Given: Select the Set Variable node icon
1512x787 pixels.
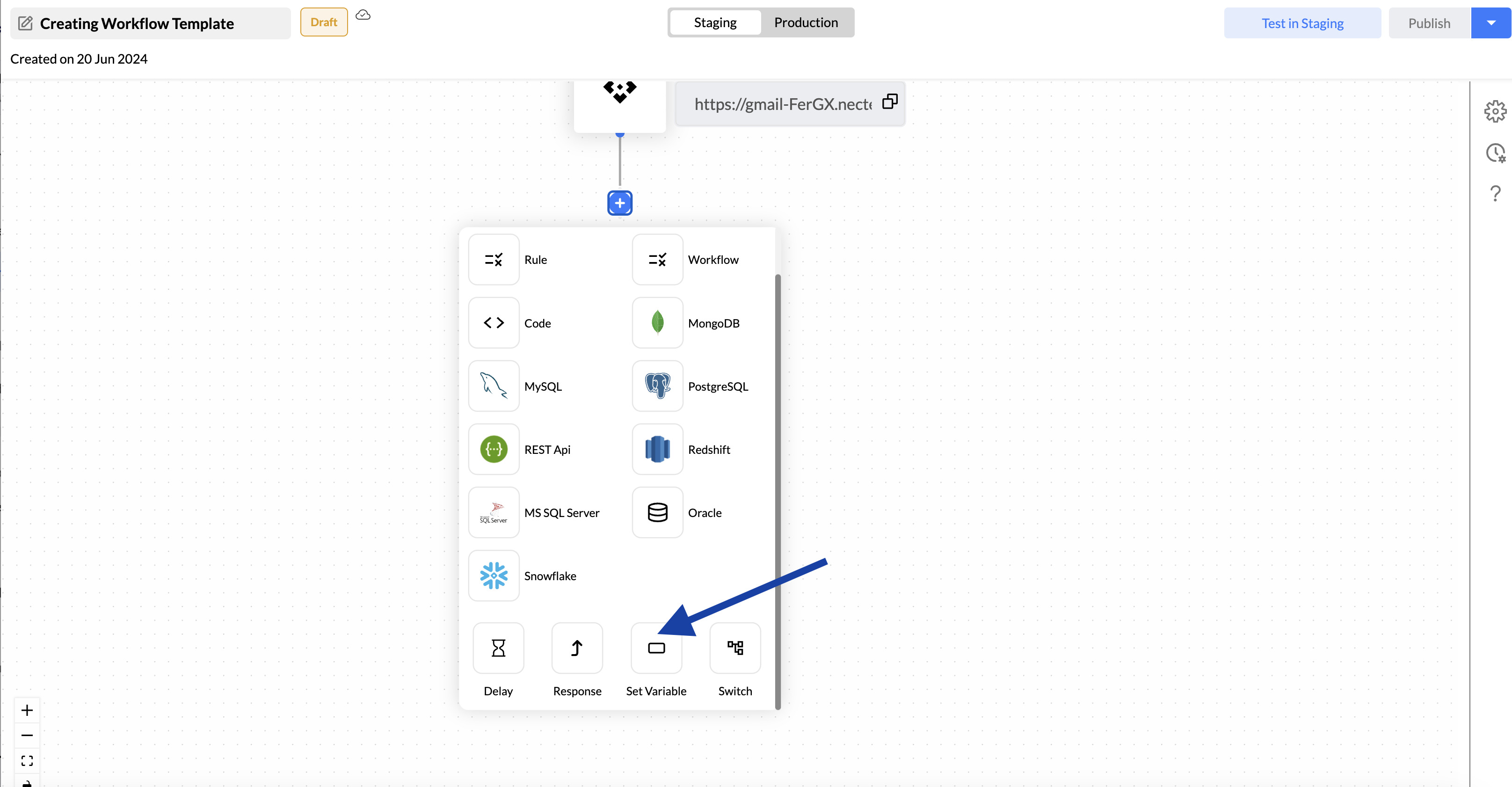Looking at the screenshot, I should pos(655,648).
